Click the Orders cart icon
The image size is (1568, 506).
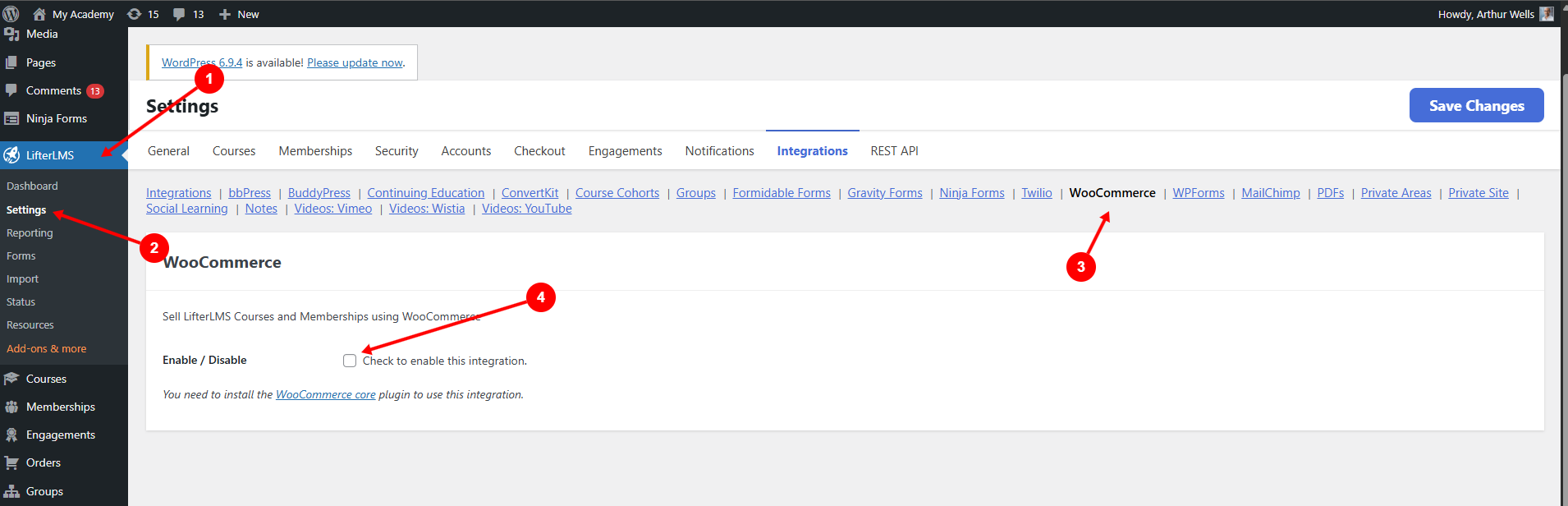click(x=11, y=463)
